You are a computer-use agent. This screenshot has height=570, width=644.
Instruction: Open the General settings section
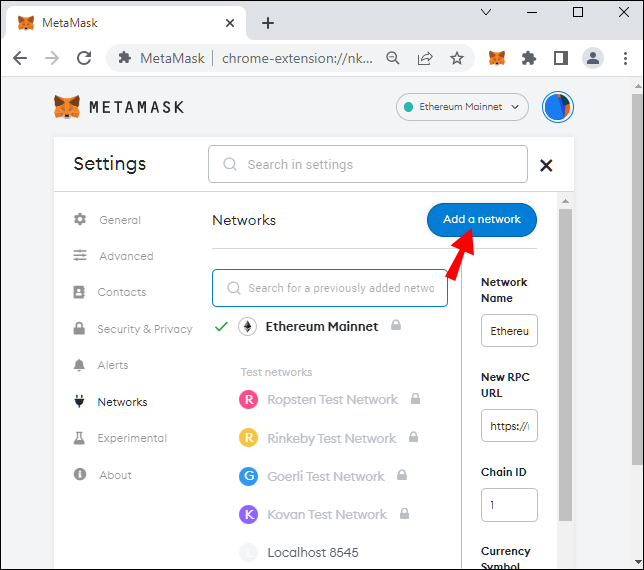tap(119, 220)
